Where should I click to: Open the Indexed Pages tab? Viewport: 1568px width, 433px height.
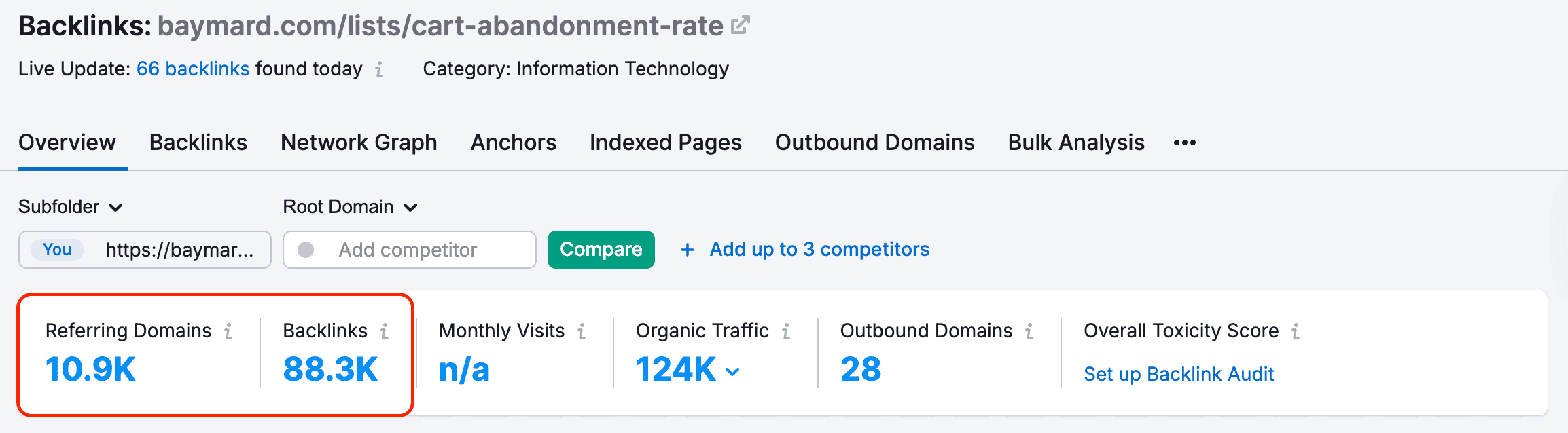click(x=666, y=143)
